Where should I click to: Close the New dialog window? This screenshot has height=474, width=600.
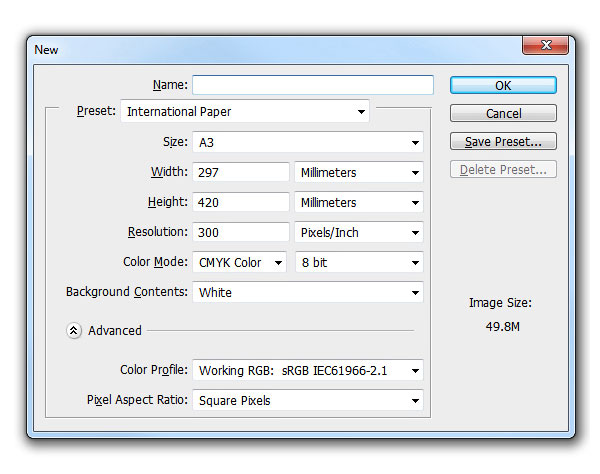[545, 45]
